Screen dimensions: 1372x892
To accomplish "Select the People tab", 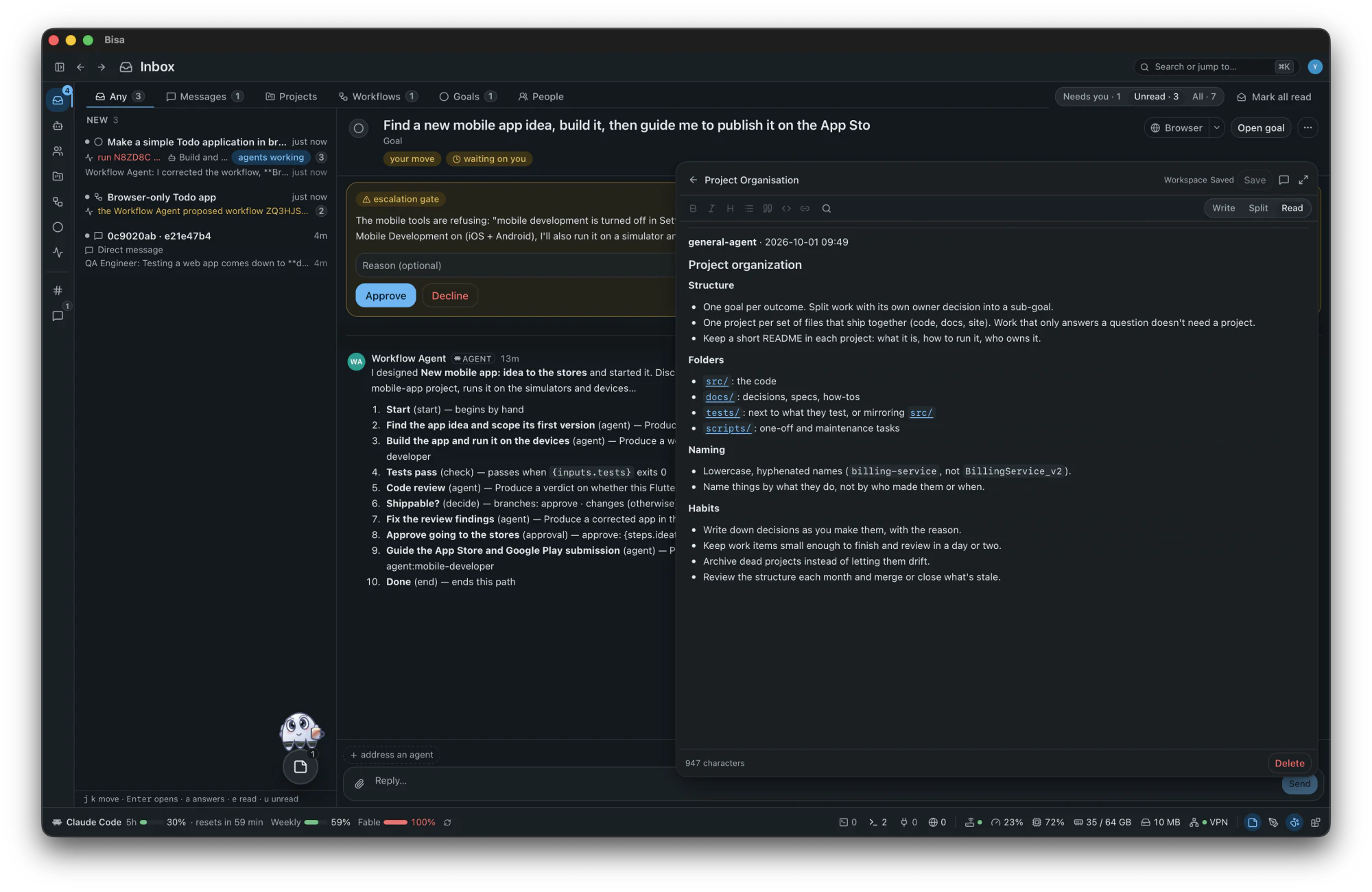I will [541, 97].
